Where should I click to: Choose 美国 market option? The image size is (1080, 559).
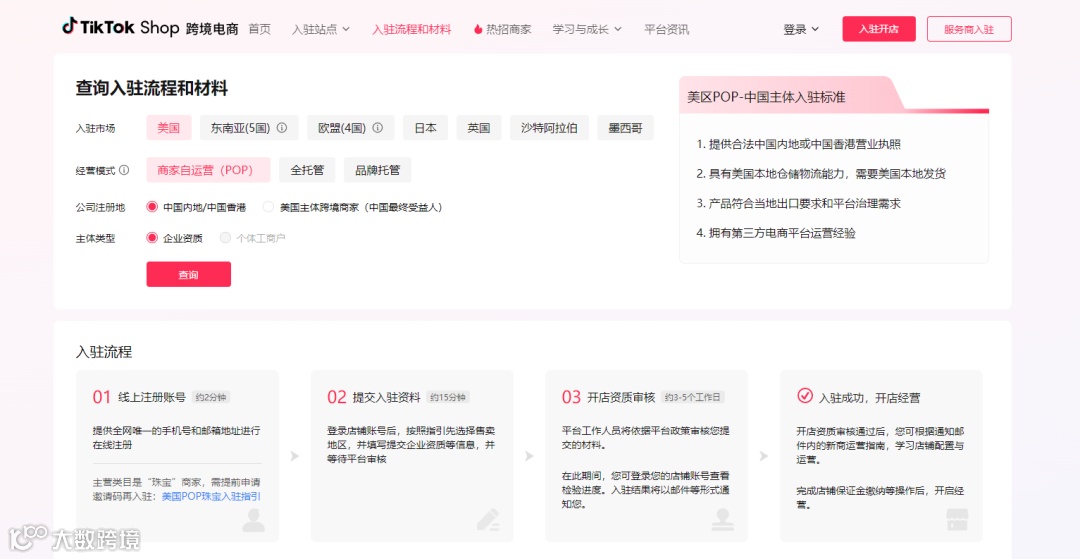[169, 128]
